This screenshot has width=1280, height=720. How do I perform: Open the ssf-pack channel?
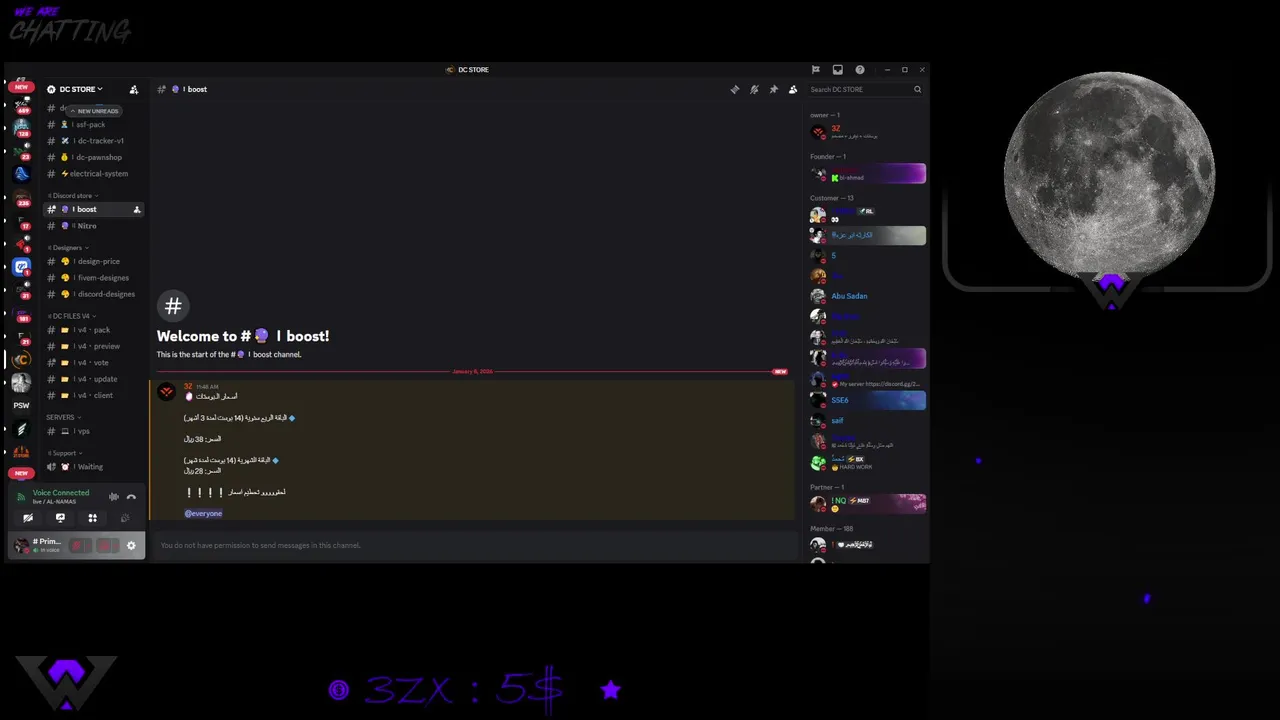tap(95, 125)
